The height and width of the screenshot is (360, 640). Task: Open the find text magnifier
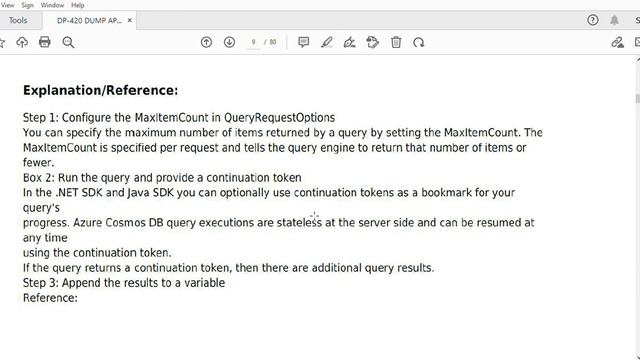tap(68, 42)
